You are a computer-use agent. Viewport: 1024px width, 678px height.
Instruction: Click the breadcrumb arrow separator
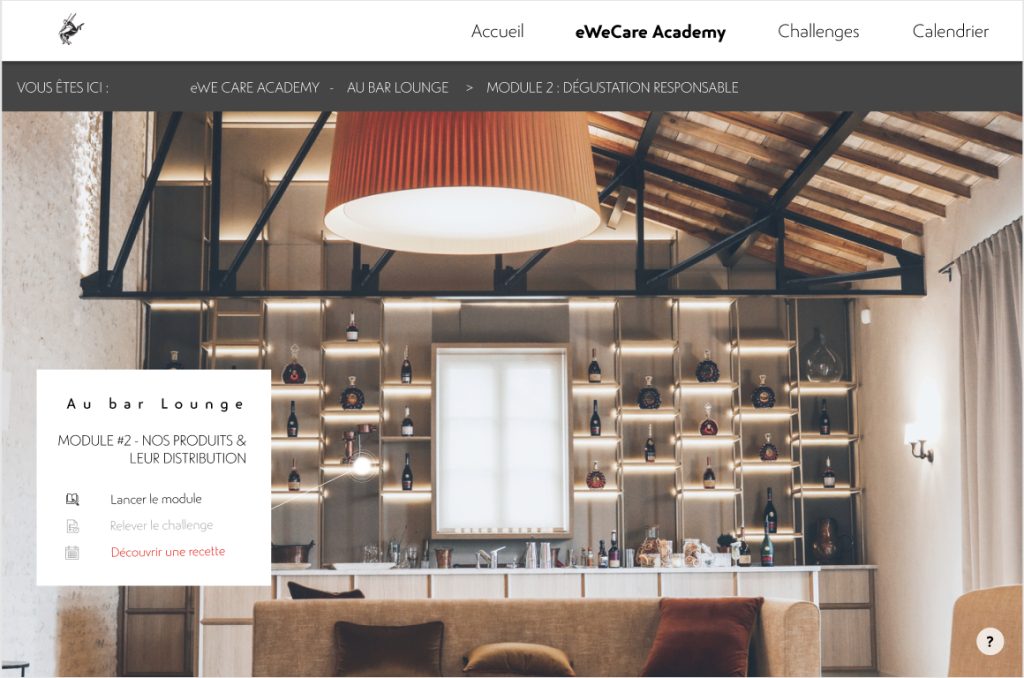click(x=469, y=88)
